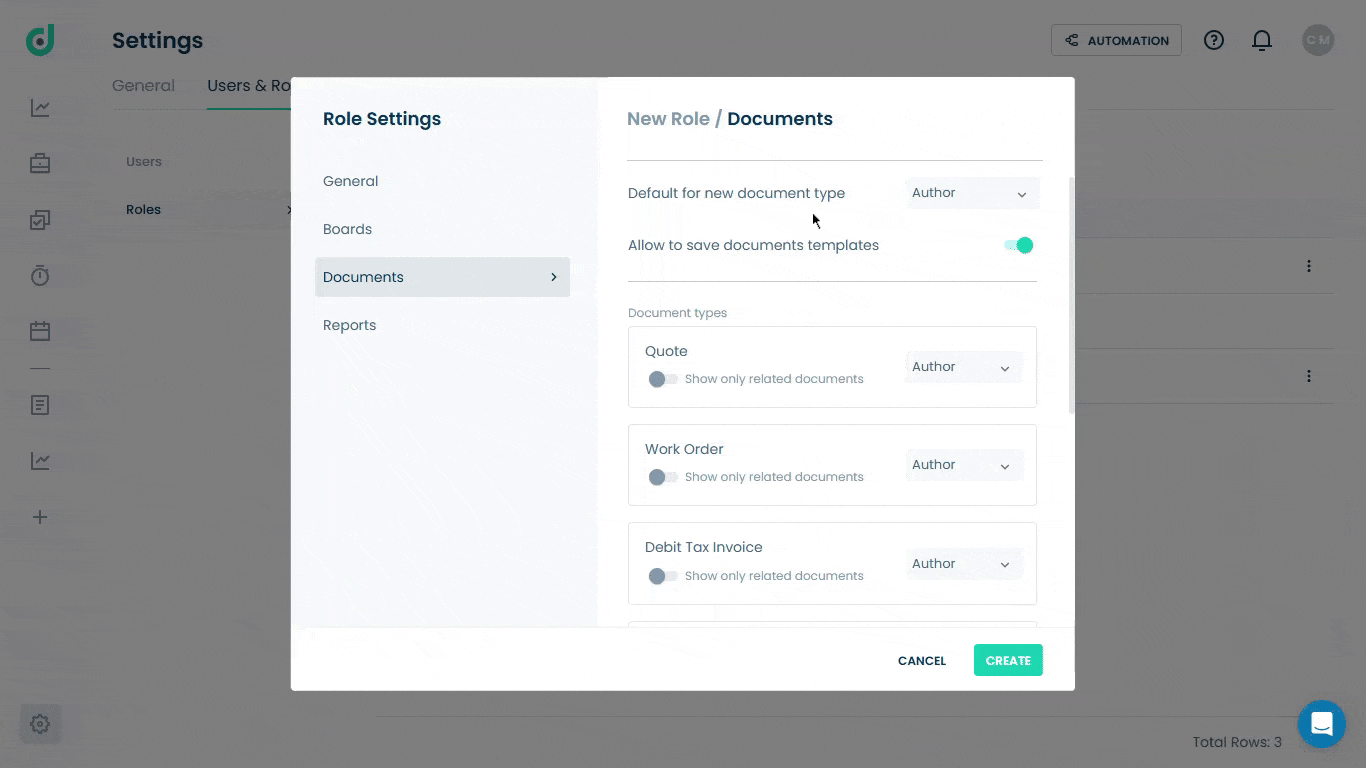1366x768 pixels.
Task: Toggle Quote show only related documents
Action: pyautogui.click(x=663, y=379)
